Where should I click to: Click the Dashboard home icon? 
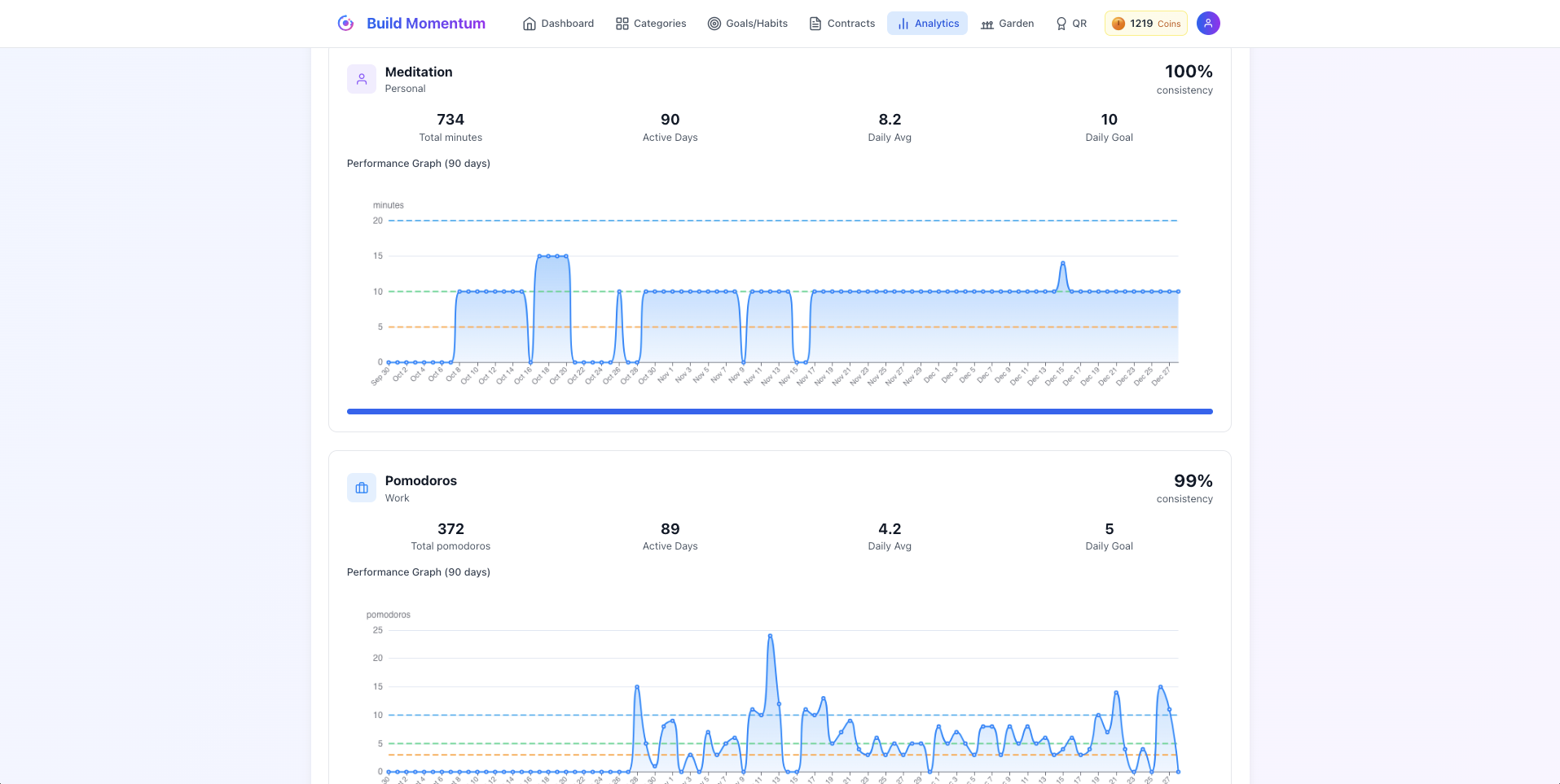[530, 24]
